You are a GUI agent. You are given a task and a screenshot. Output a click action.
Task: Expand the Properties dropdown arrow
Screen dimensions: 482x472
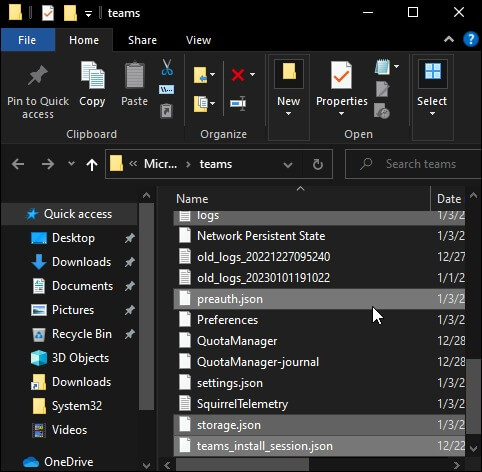(341, 114)
